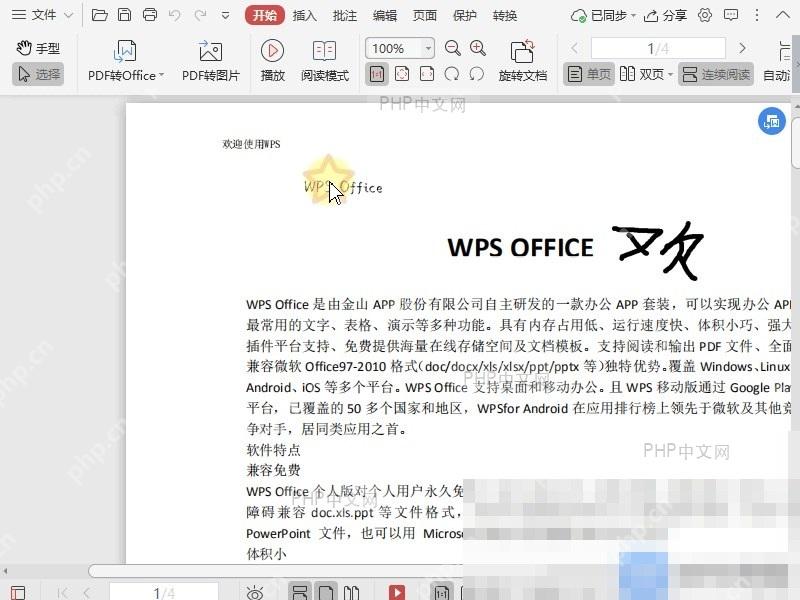Image resolution: width=800 pixels, height=600 pixels.
Task: Click the status bar page number field
Action: click(x=163, y=592)
